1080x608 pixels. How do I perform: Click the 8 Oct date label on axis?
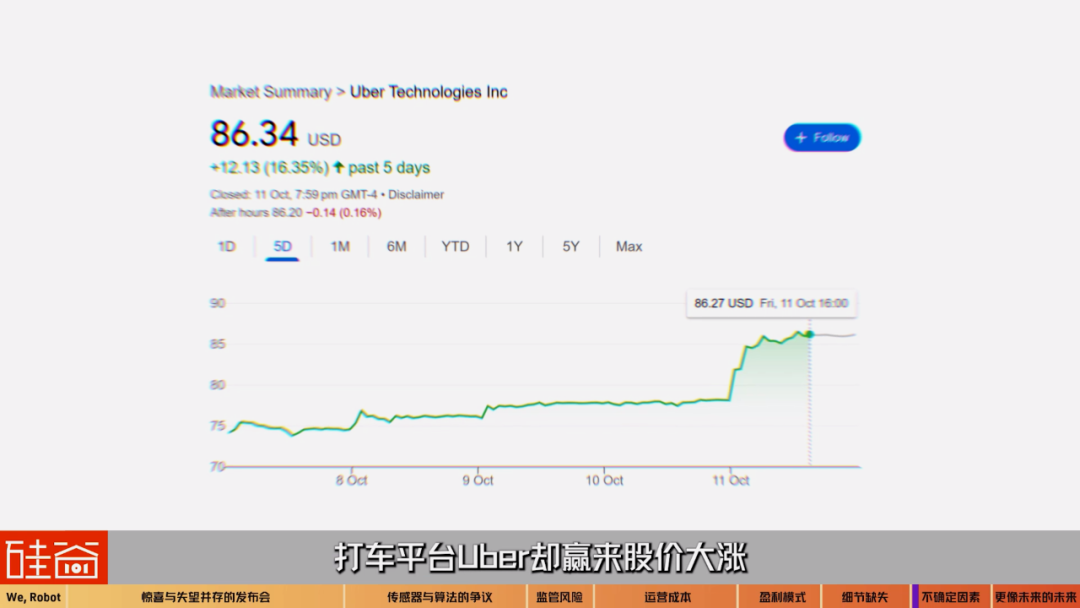351,481
